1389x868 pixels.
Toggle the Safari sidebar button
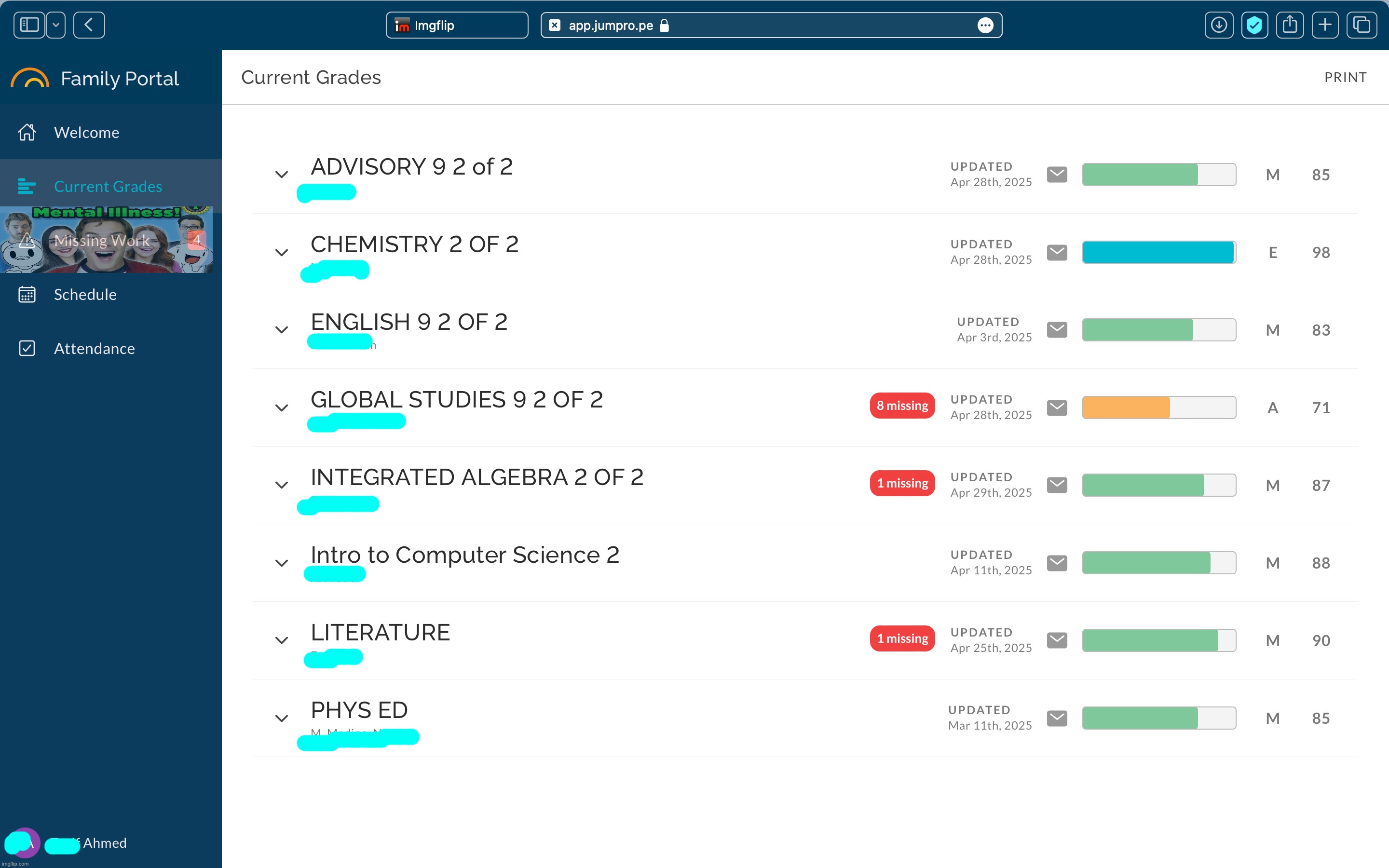click(x=29, y=25)
